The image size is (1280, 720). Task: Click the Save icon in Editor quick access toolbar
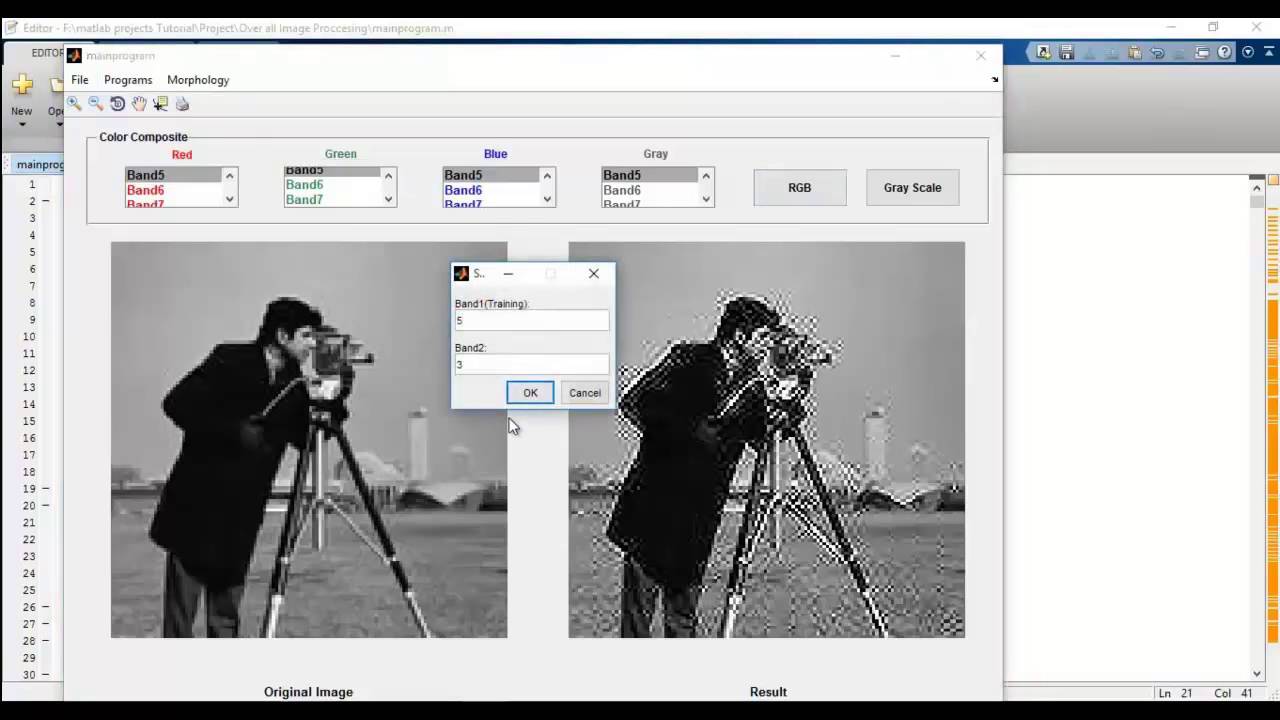(x=1066, y=52)
